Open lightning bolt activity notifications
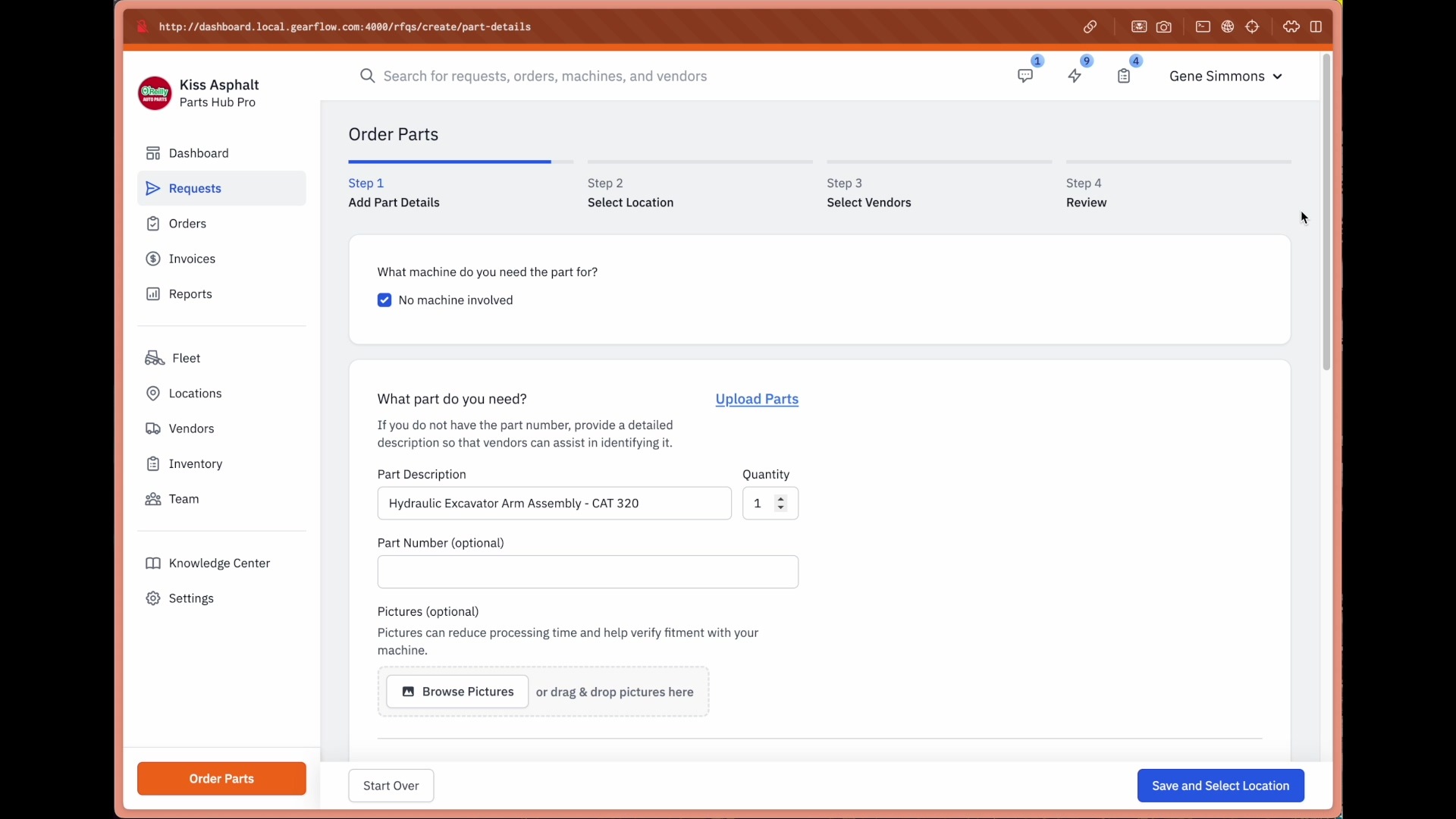The height and width of the screenshot is (819, 1456). tap(1075, 76)
